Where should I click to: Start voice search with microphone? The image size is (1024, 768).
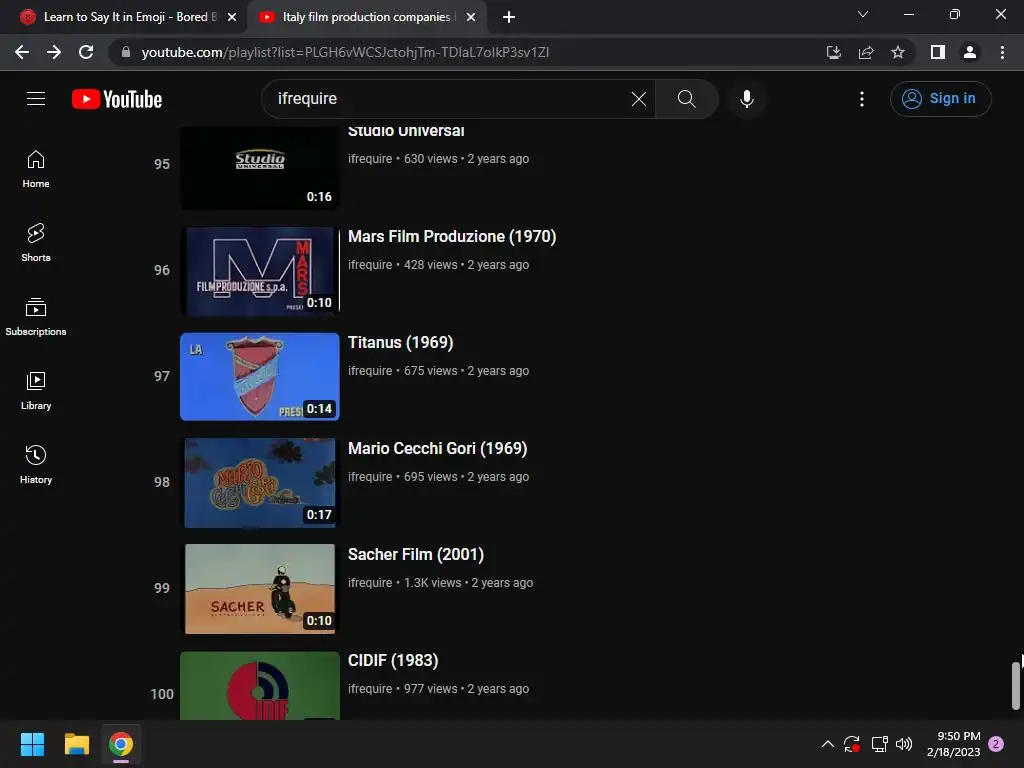pyautogui.click(x=747, y=99)
